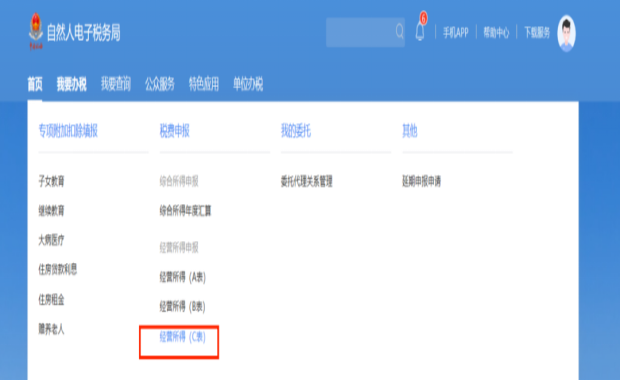The width and height of the screenshot is (620, 381).
Task: Select 住房贷款利息 deduction entry
Action: (58, 270)
